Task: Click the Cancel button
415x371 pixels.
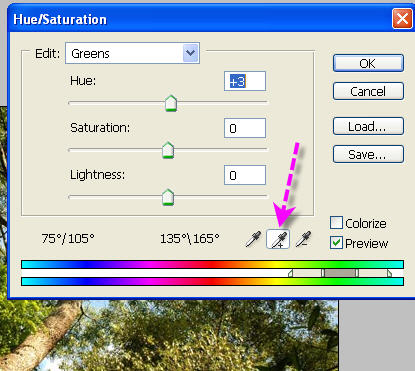Action: point(368,91)
